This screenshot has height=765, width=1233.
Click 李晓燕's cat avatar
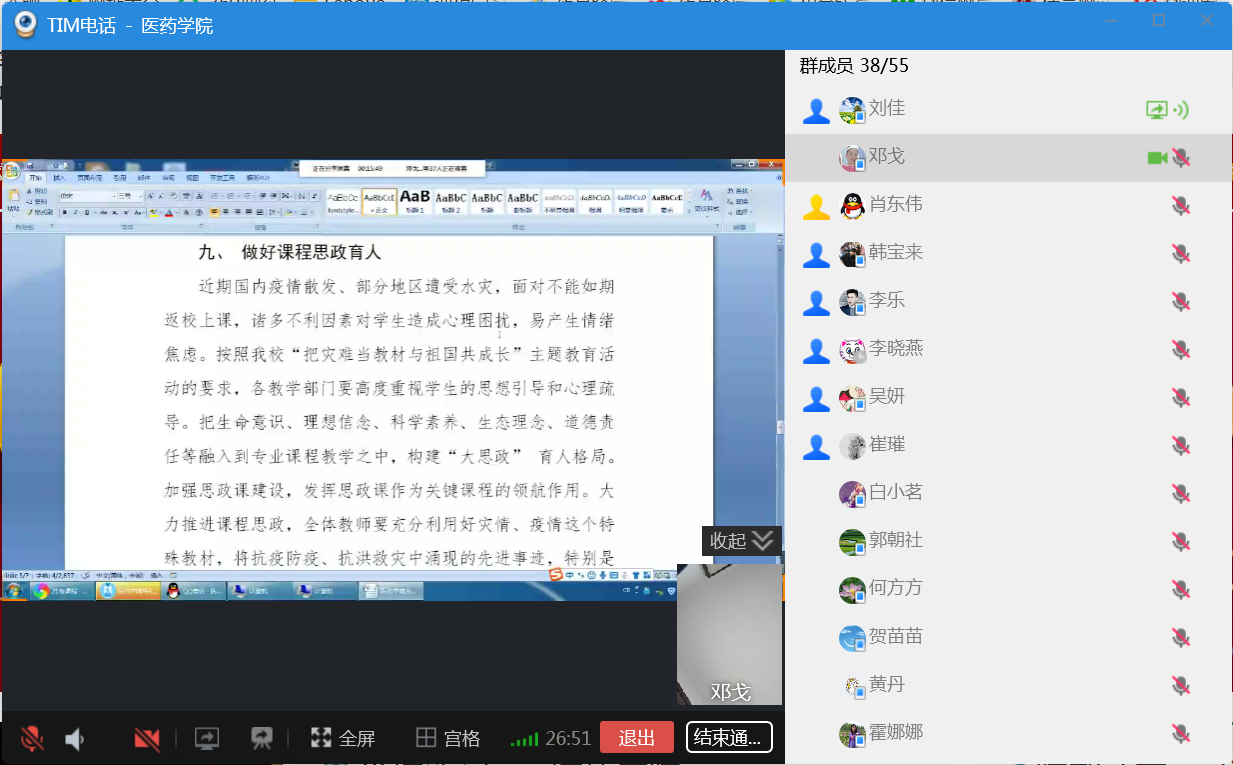(852, 350)
